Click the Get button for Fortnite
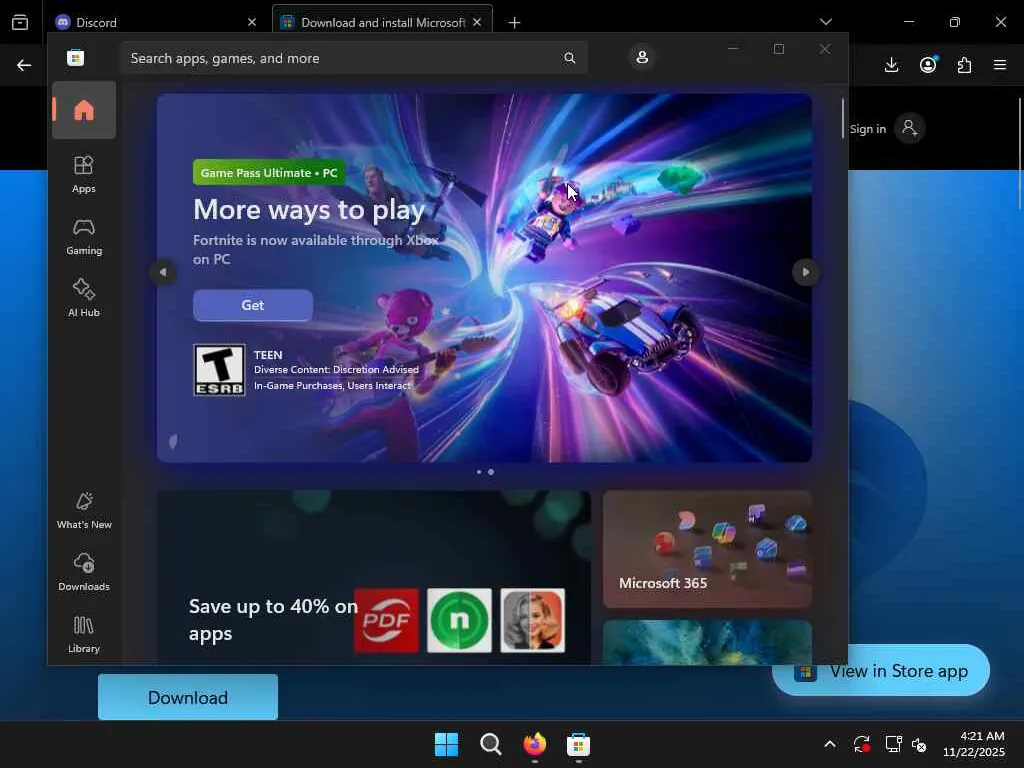The width and height of the screenshot is (1024, 768). 253,305
